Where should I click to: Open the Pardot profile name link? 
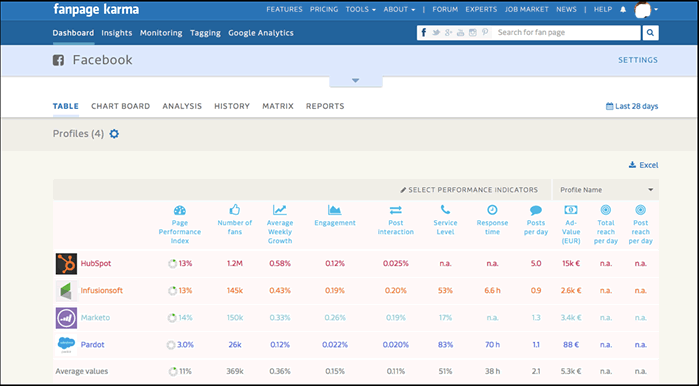point(93,345)
